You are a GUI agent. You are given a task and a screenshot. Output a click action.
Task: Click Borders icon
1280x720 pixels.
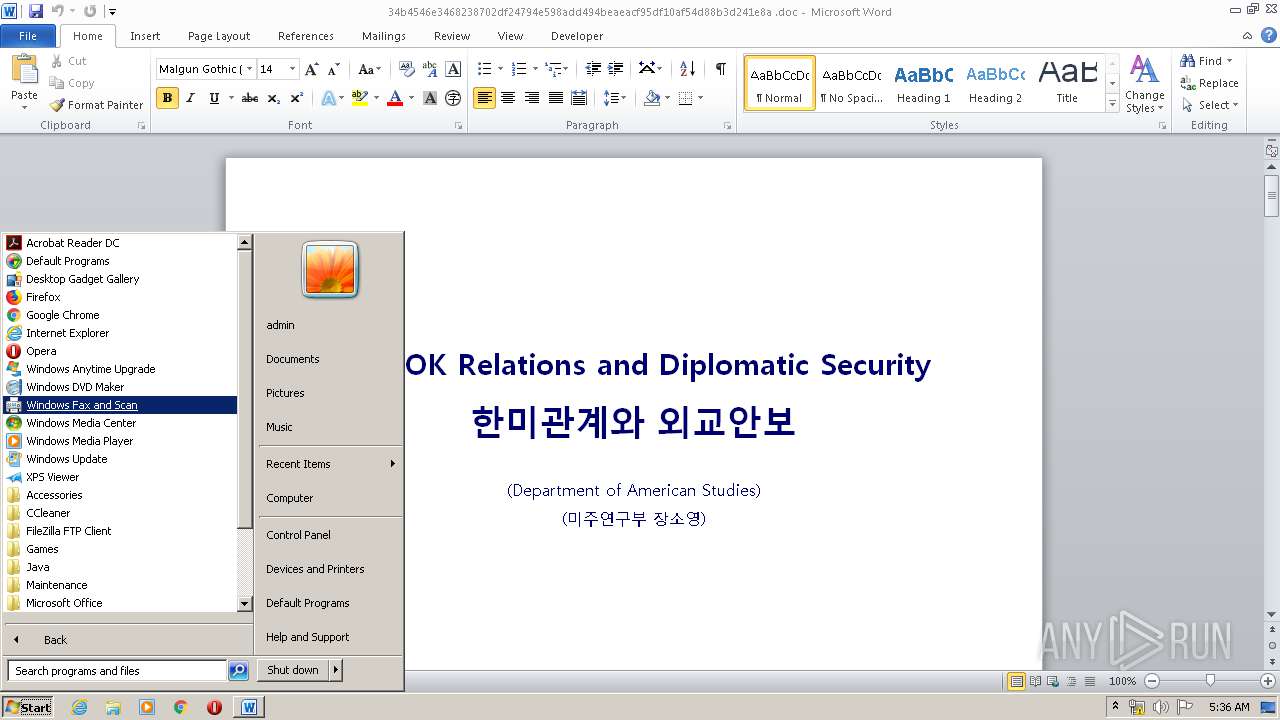point(685,98)
